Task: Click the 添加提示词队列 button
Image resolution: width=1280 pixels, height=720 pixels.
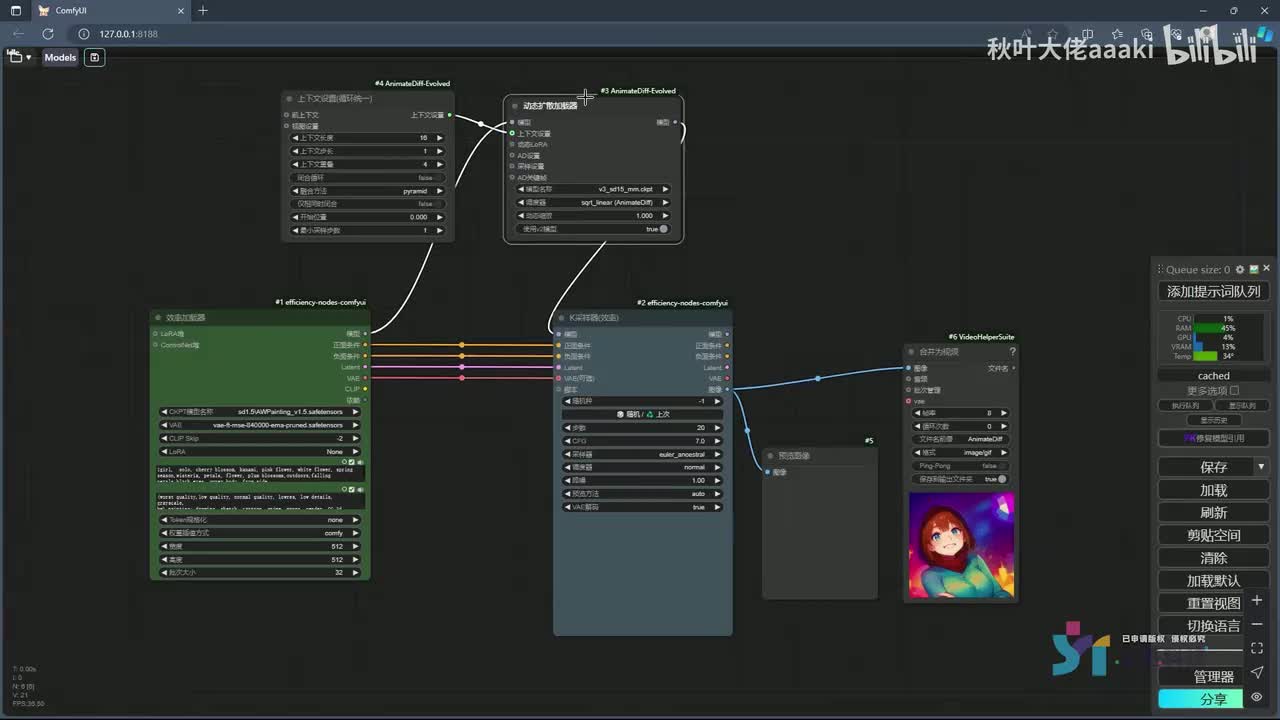Action: pyautogui.click(x=1213, y=291)
